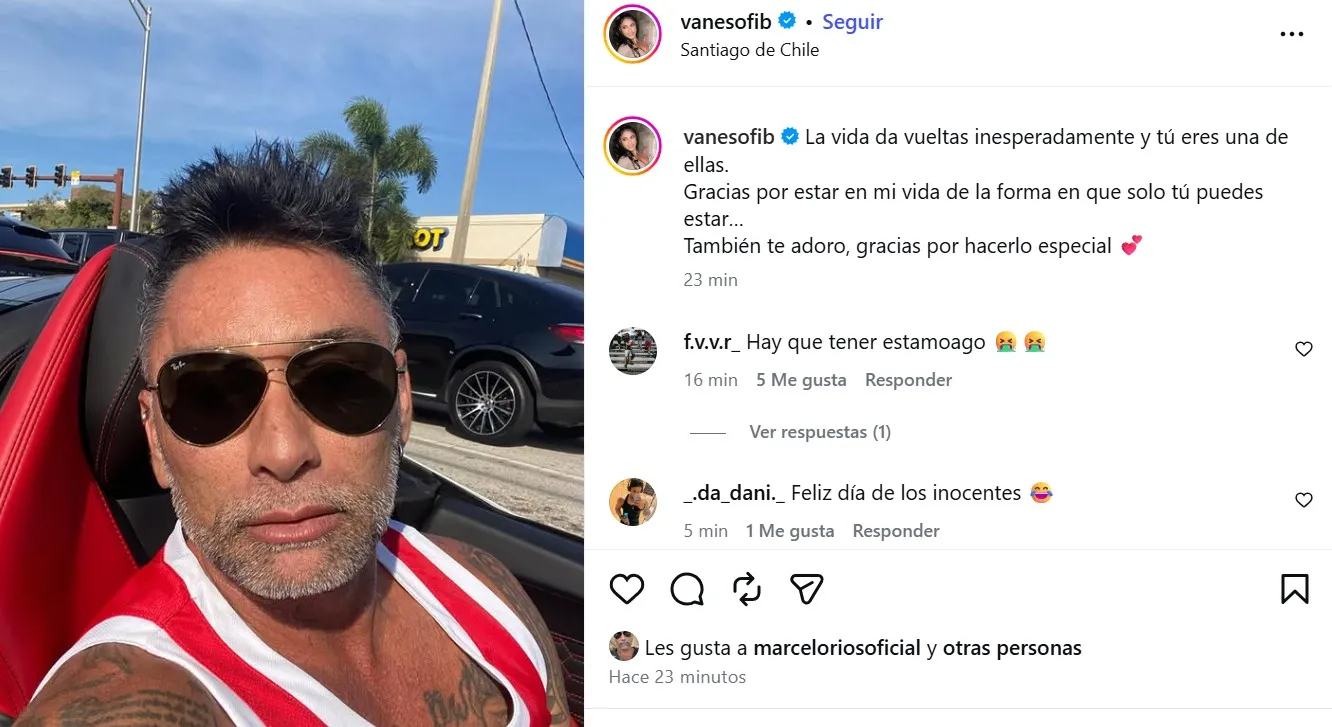Open Santiago de Chile location link
Screen dimensions: 1332x727
click(x=750, y=50)
